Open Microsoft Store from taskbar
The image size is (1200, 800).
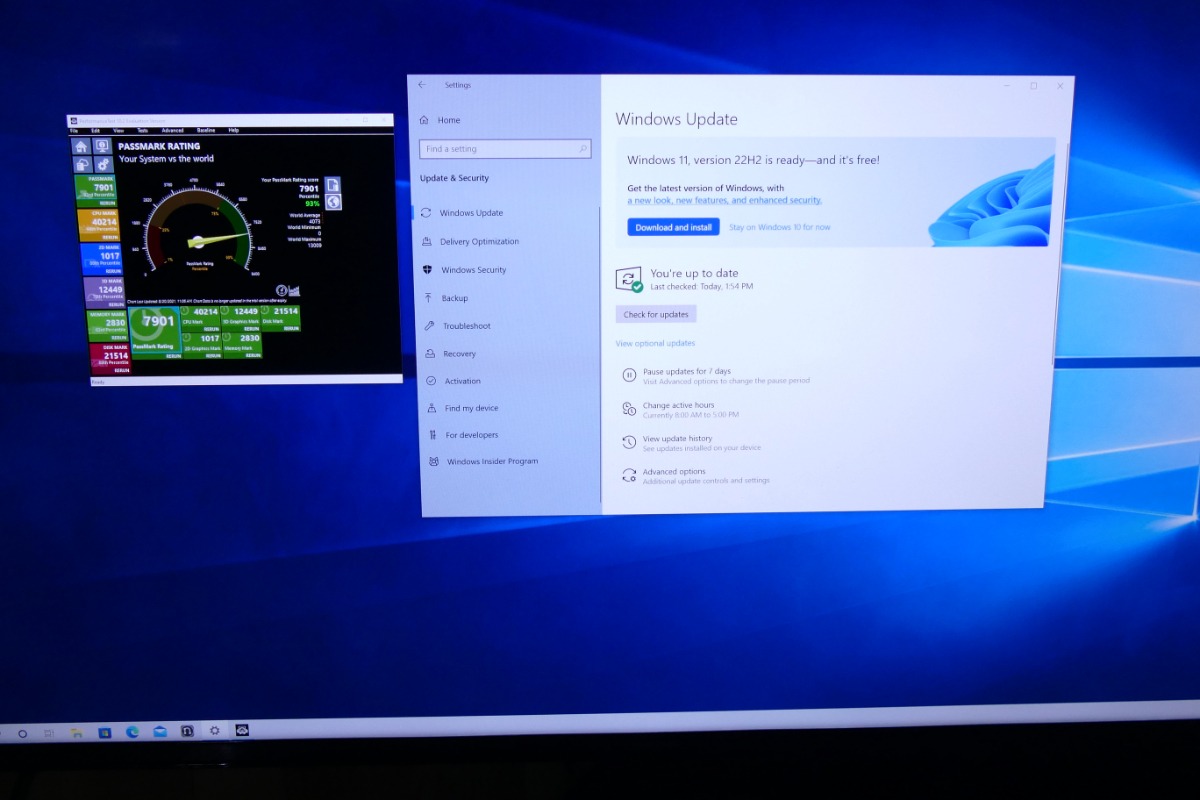click(105, 733)
